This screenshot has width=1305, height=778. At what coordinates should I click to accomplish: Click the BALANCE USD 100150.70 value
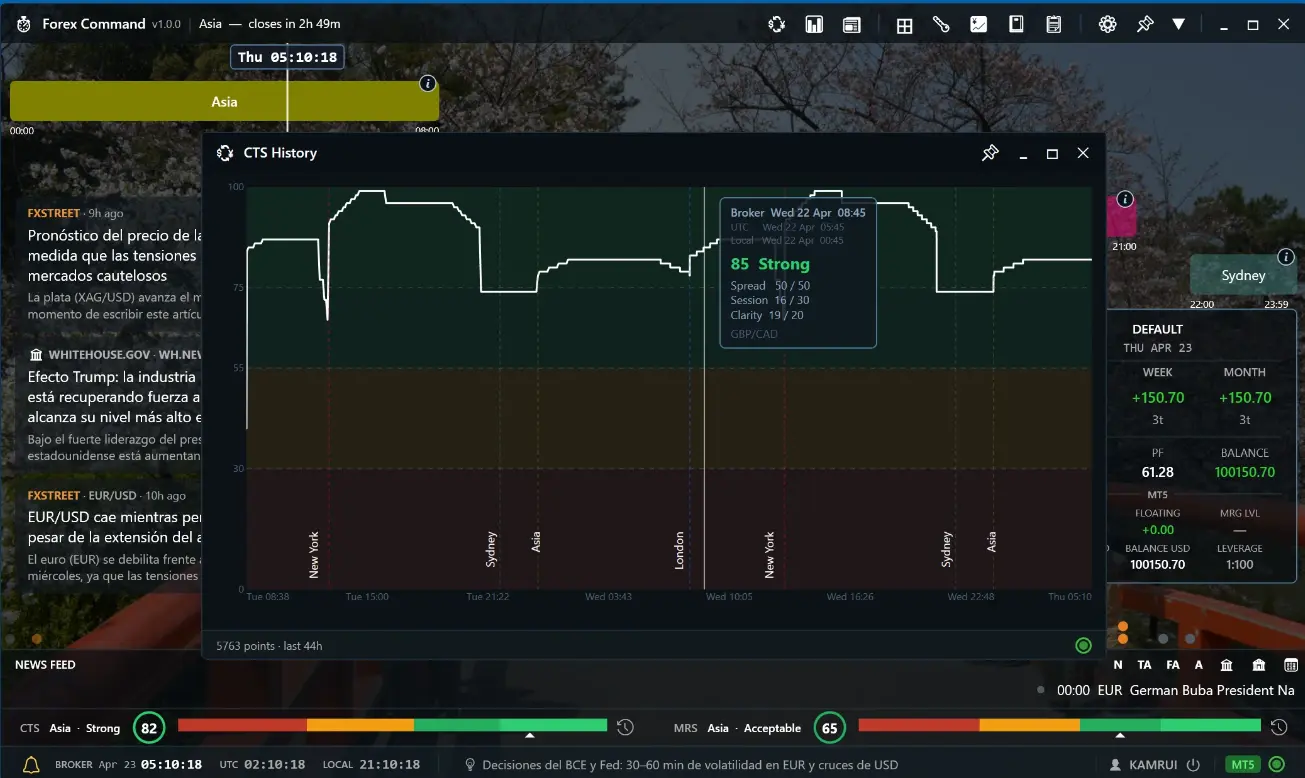(1157, 564)
